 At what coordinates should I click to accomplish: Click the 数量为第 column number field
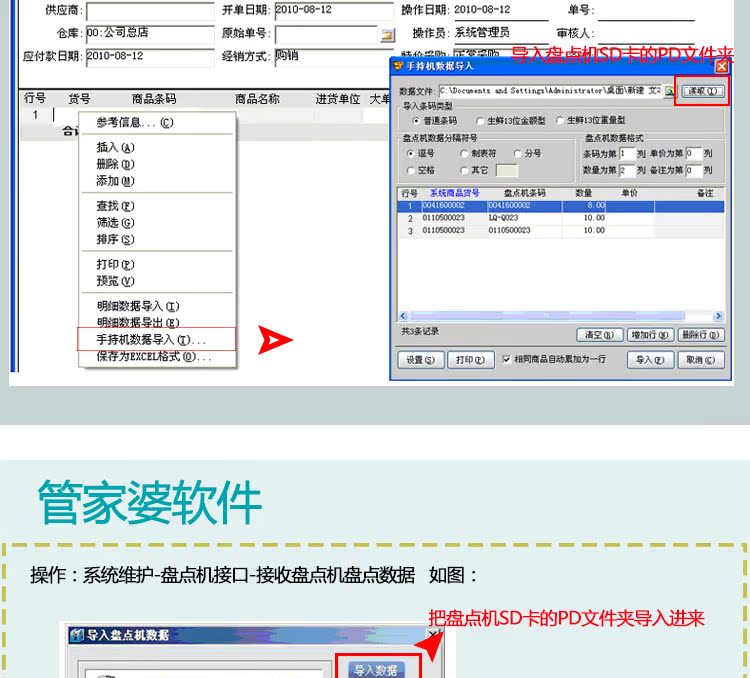pos(627,170)
